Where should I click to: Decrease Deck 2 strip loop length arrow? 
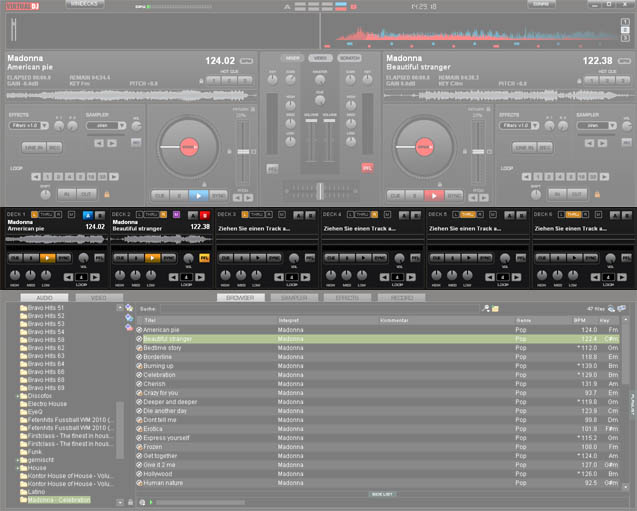coord(173,277)
